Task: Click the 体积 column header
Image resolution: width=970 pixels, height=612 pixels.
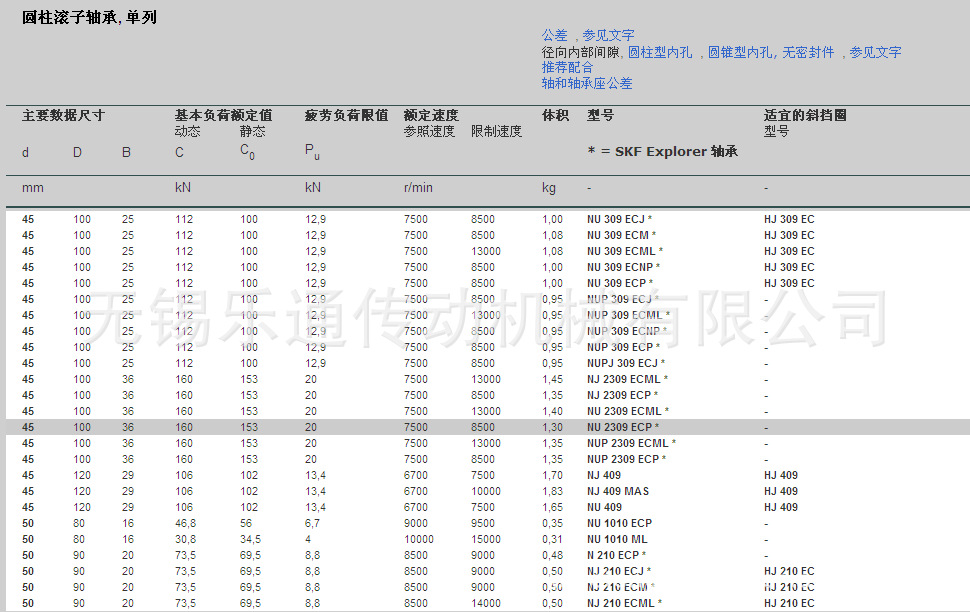Action: [x=556, y=115]
